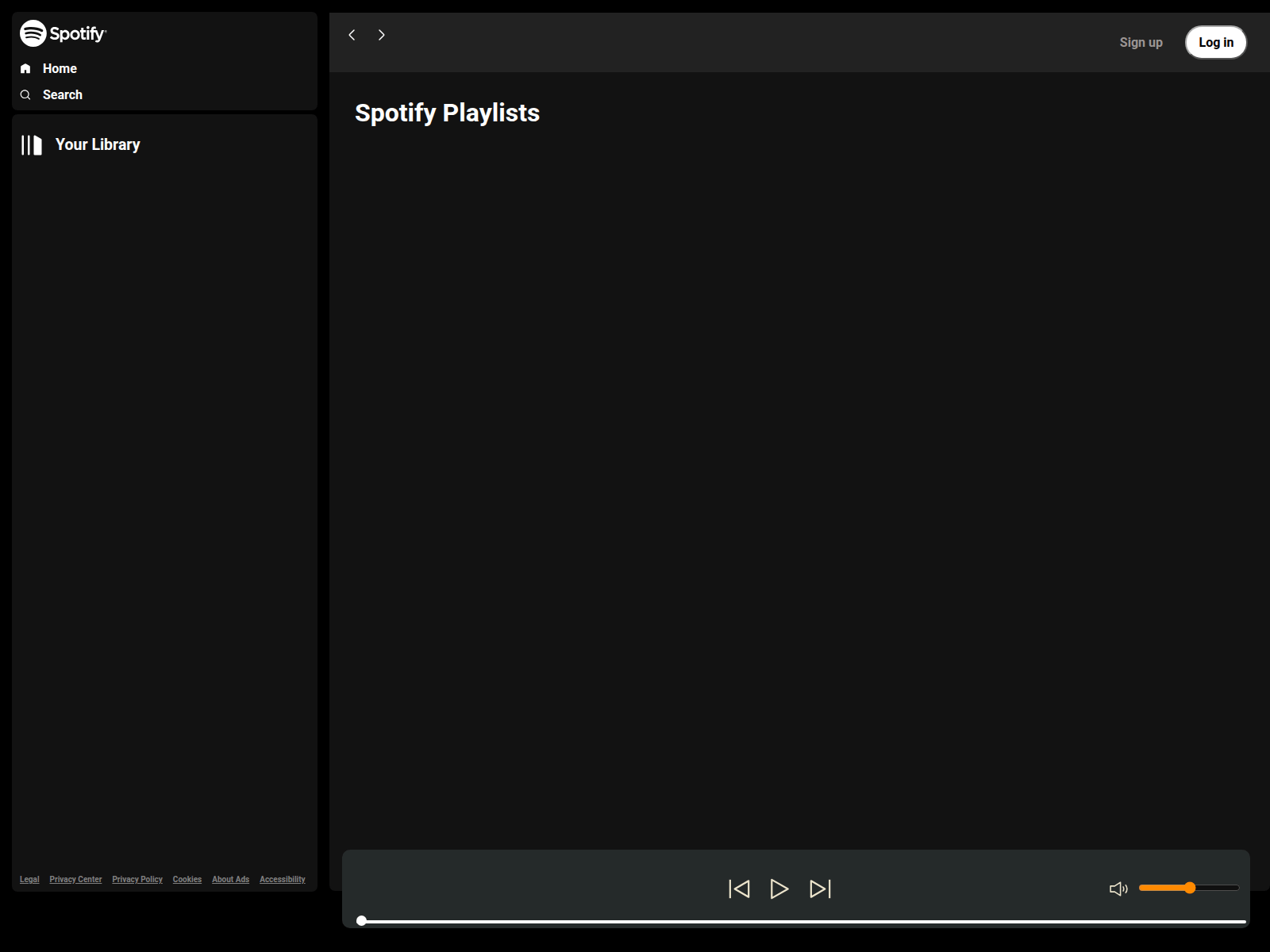Viewport: 1270px width, 952px height.
Task: Open the Home page
Action: pyautogui.click(x=60, y=69)
